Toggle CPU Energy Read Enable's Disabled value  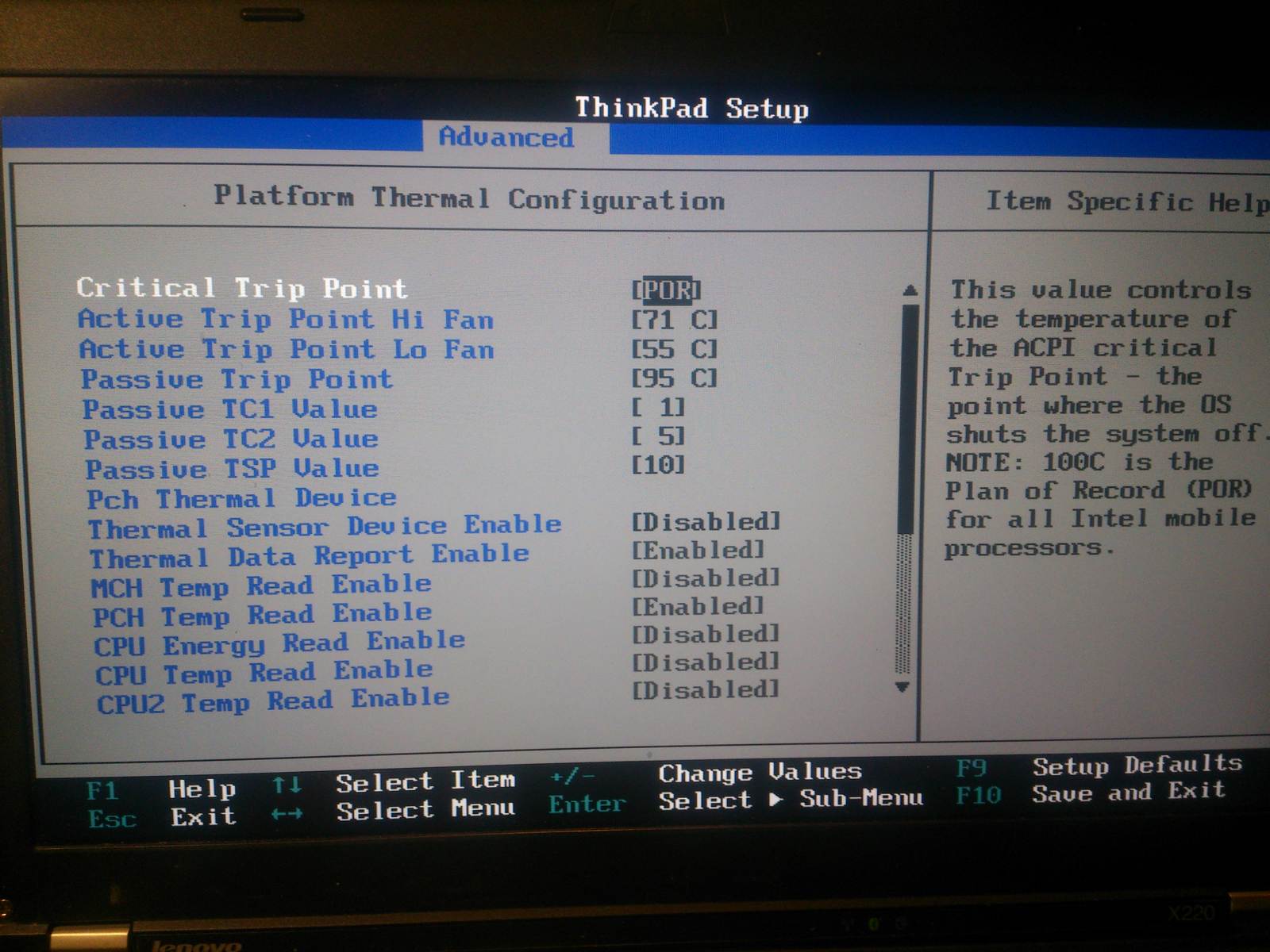(x=706, y=635)
